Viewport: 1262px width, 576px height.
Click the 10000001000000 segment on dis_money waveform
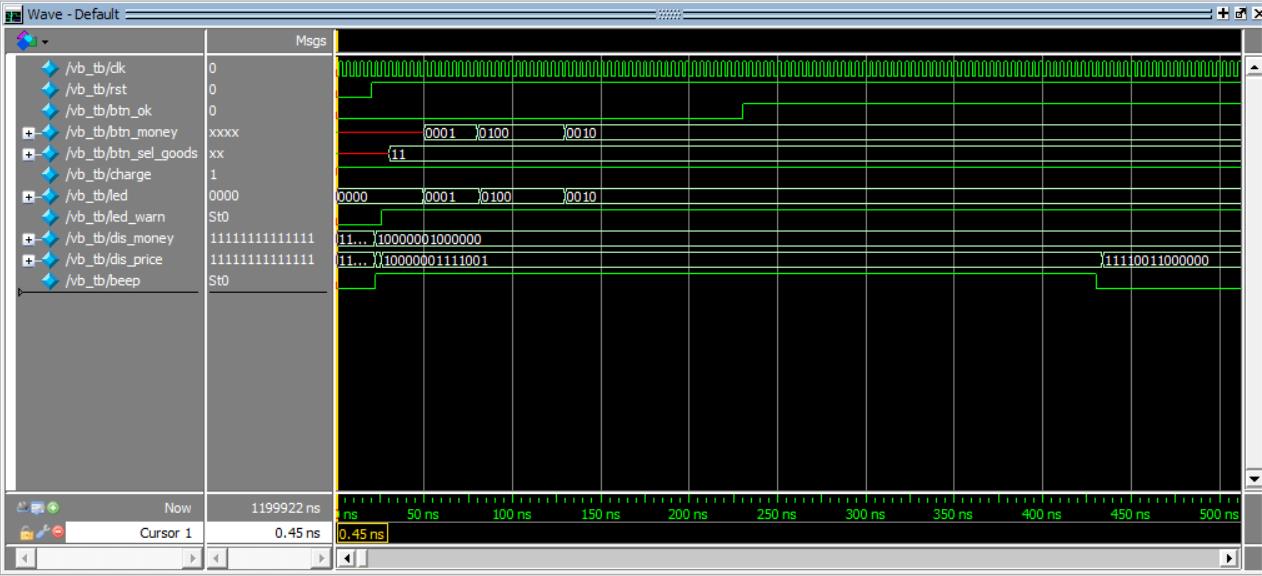coord(808,238)
